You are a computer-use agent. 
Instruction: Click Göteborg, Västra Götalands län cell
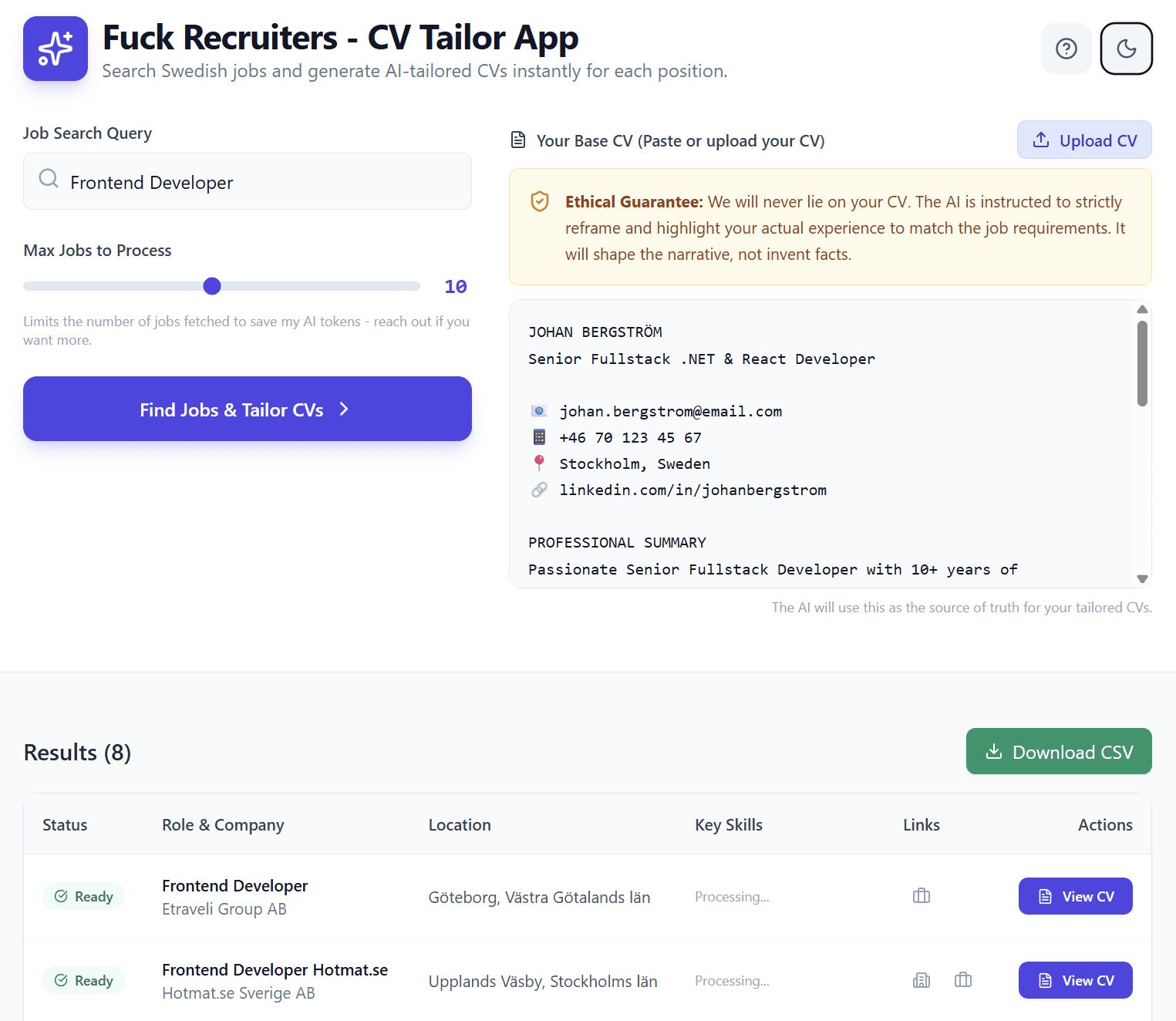539,897
